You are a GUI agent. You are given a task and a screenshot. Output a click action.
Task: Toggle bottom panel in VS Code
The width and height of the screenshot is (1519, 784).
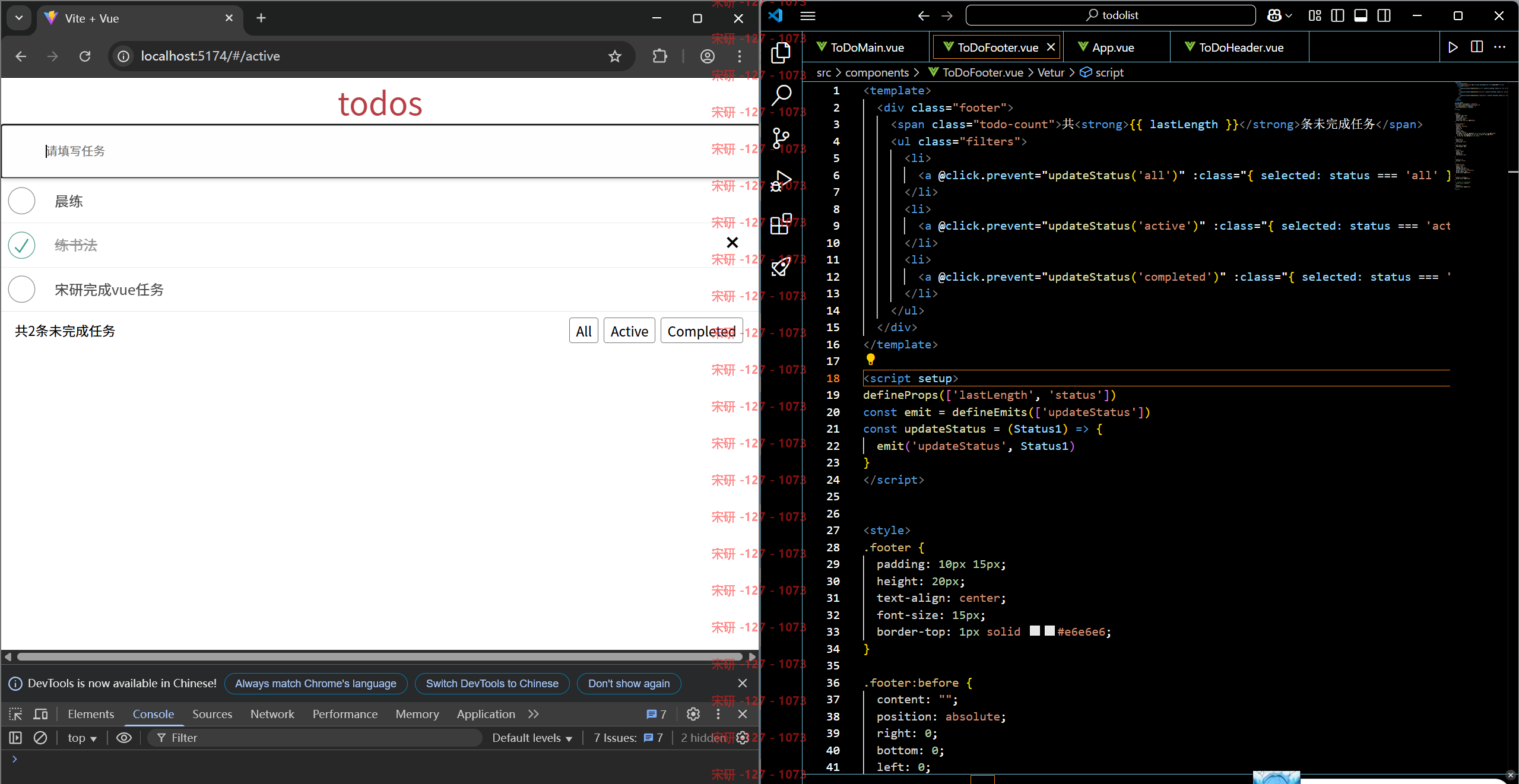click(1361, 15)
